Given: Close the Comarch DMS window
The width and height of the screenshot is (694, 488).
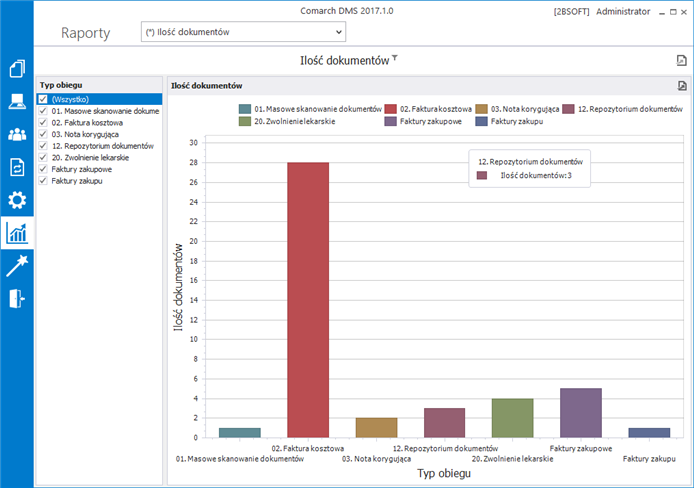Looking at the screenshot, I should pos(684,12).
